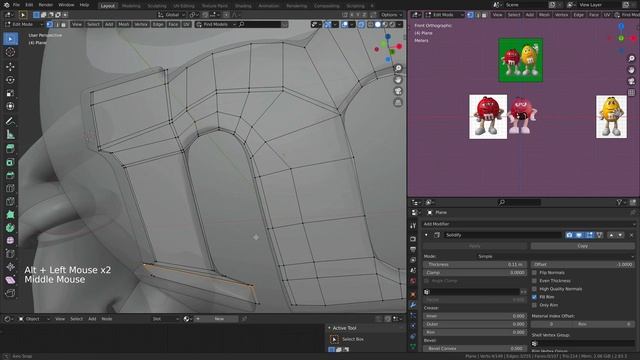The width and height of the screenshot is (640, 360).
Task: Collapse the Active Tool panel
Action: point(330,328)
